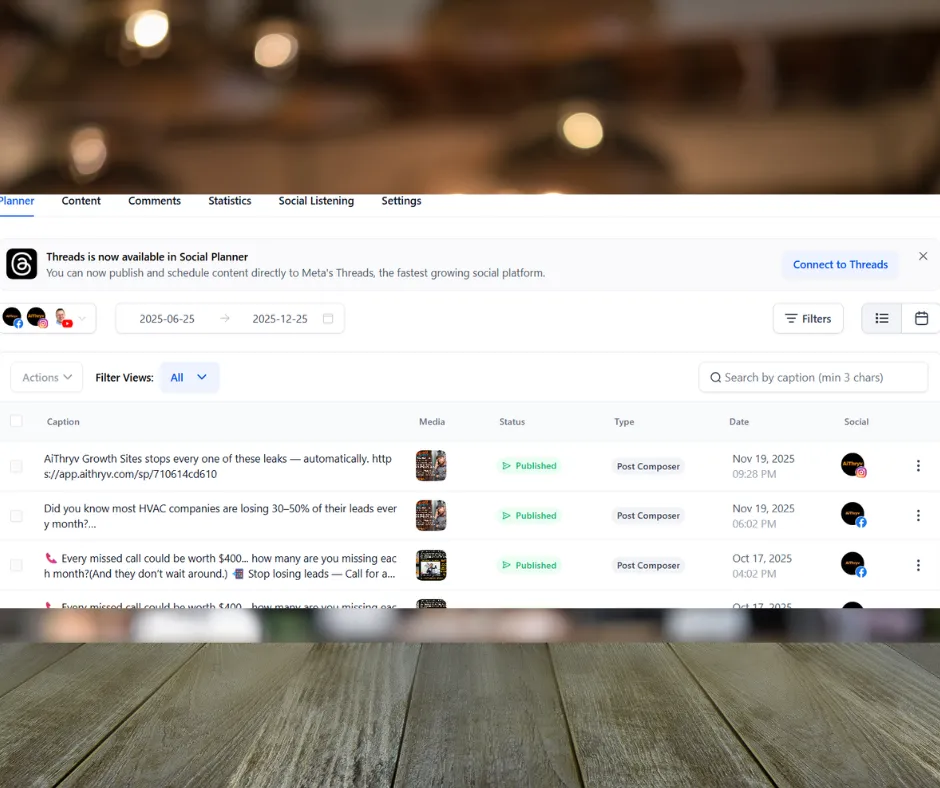The image size is (940, 788).
Task: Click the Date column header
Action: 739,422
